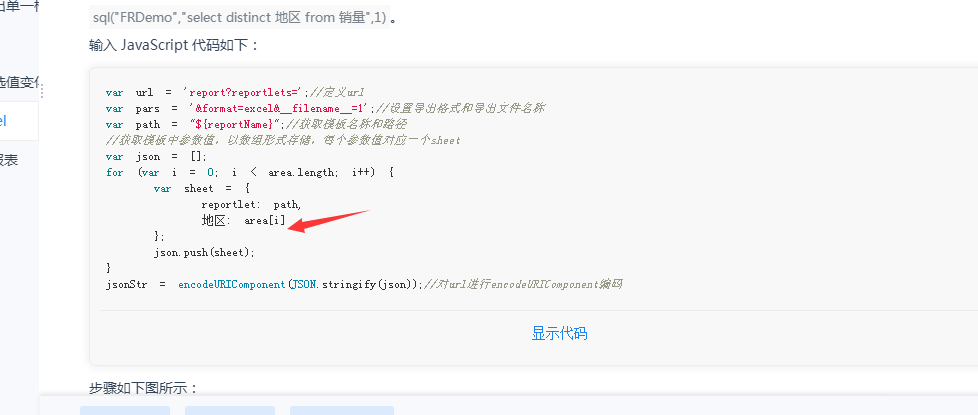Image resolution: width=978 pixels, height=415 pixels.
Task: Click the red arrow annotation in the code
Action: click(x=329, y=222)
